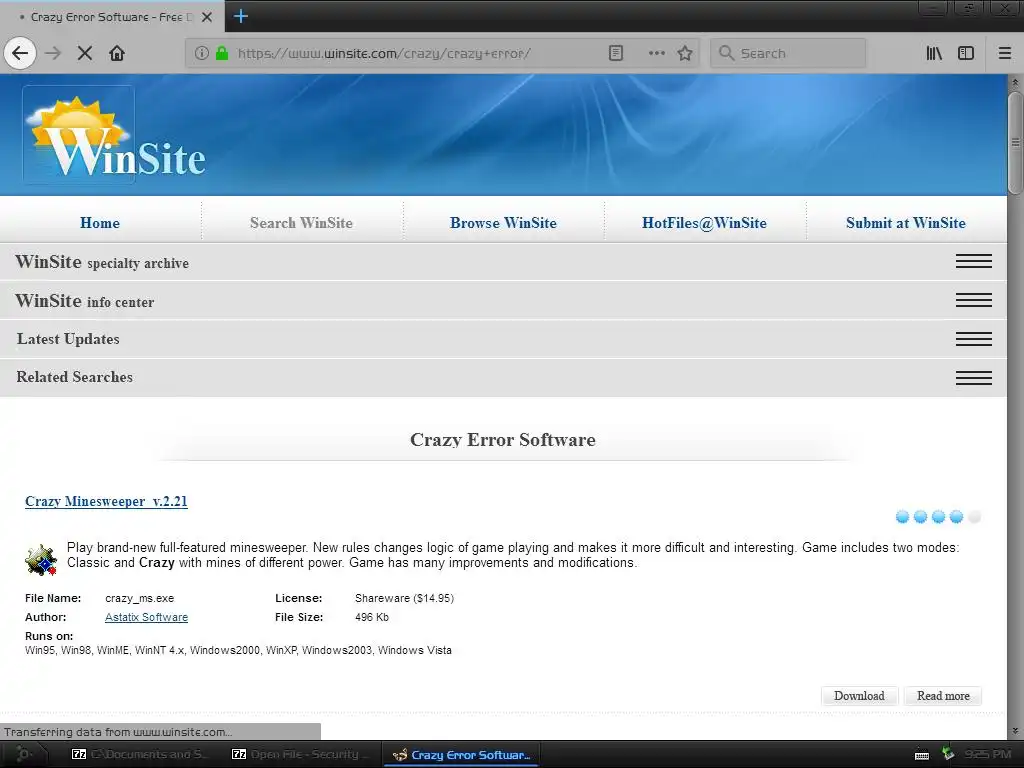Click the scrollbar down arrow
The height and width of the screenshot is (768, 1024).
(x=1015, y=731)
